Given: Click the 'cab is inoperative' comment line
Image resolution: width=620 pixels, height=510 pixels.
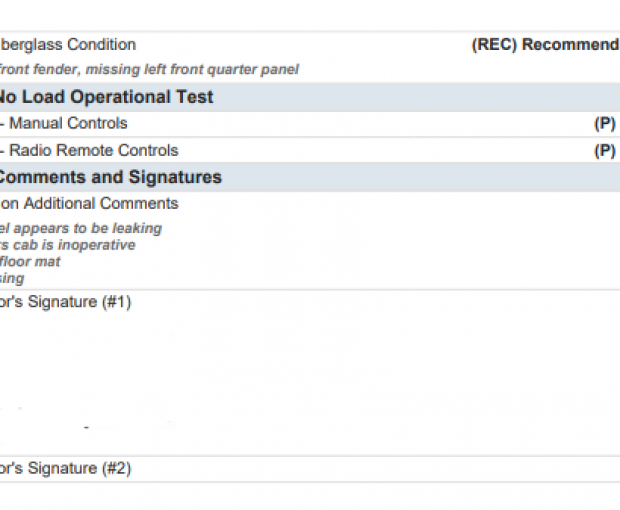Looking at the screenshot, I should coord(68,245).
